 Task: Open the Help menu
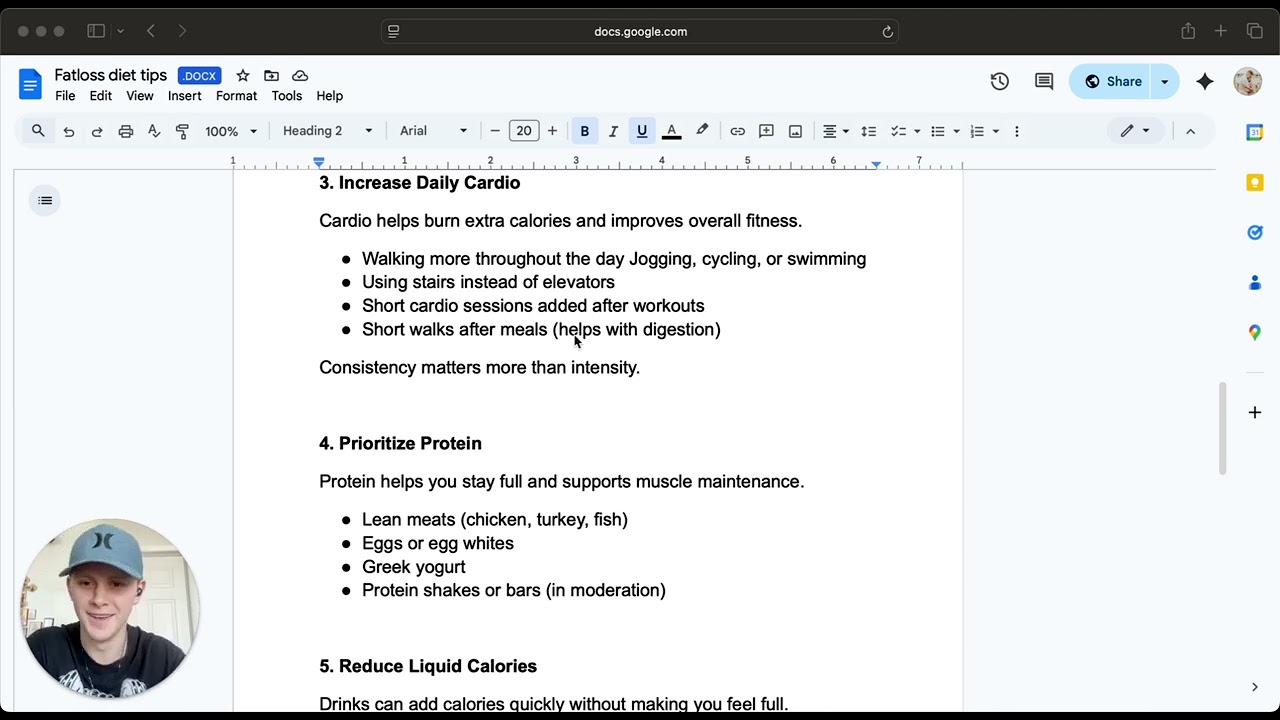(329, 96)
